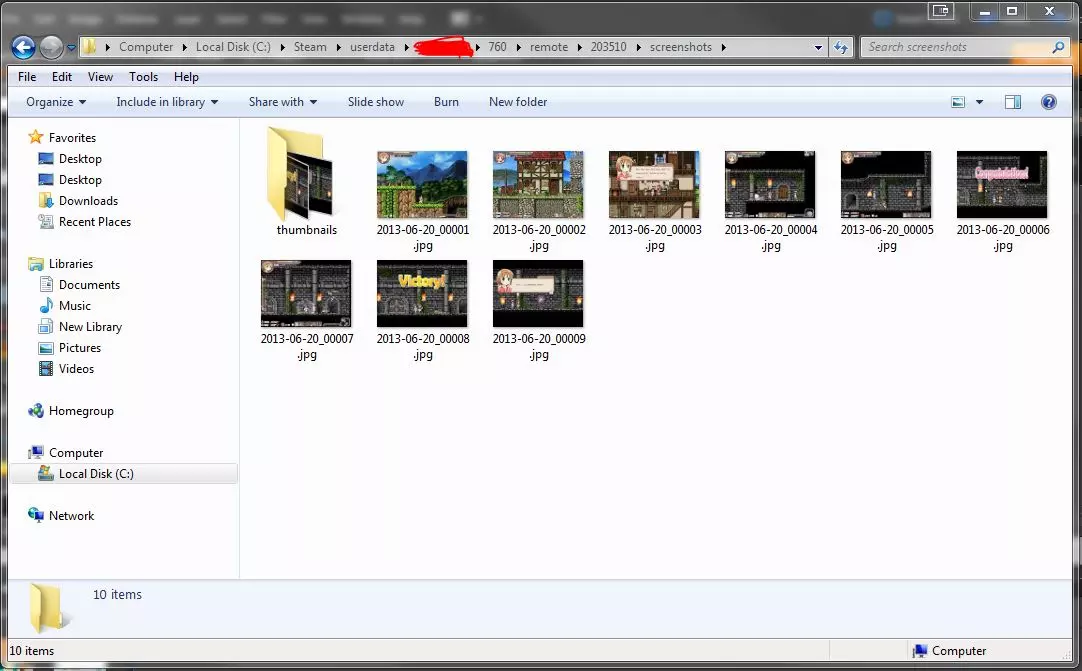
Task: Select thumbnail 2013-06-20_00006.jpg
Action: pyautogui.click(x=1001, y=184)
